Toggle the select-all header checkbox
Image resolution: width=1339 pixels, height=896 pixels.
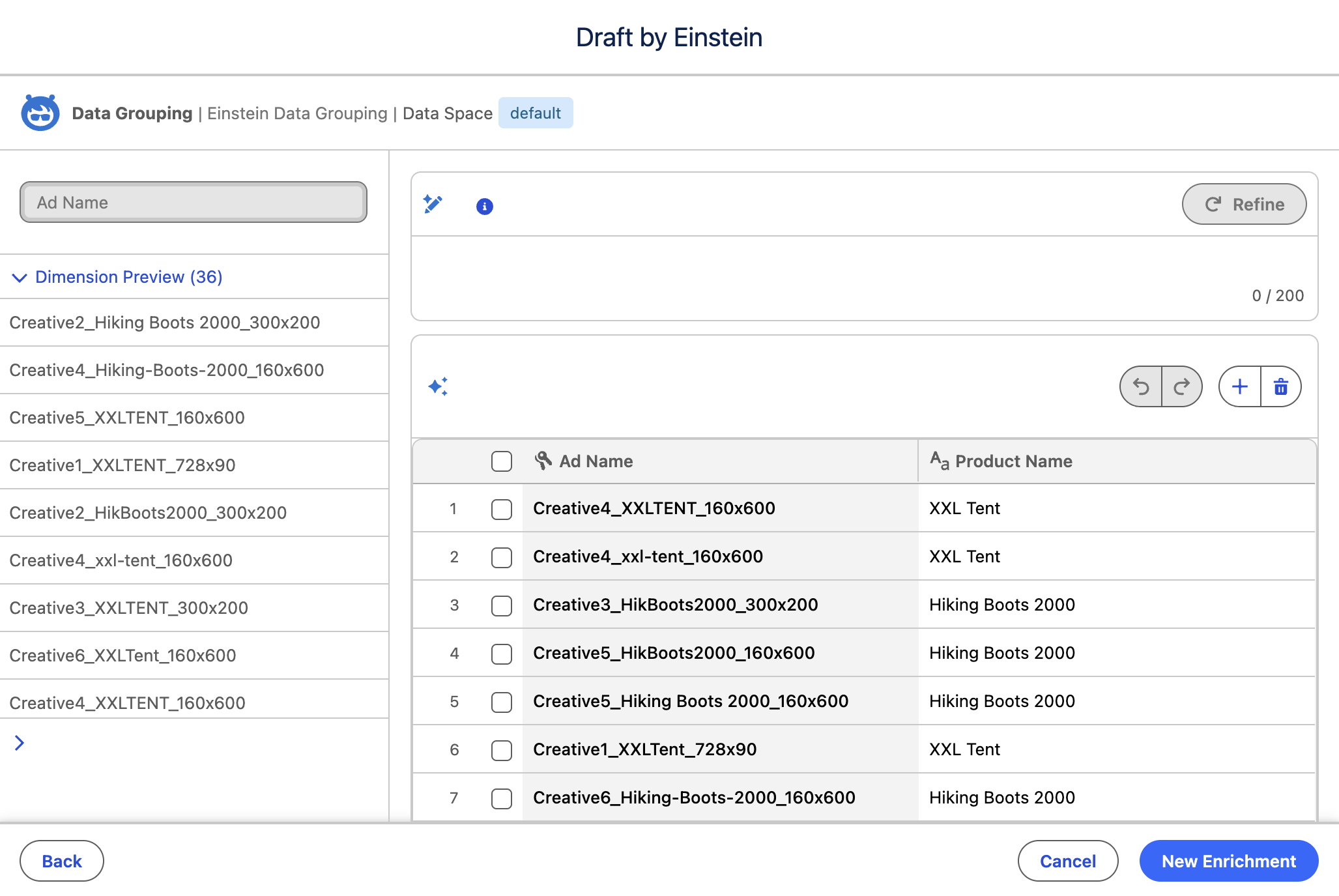502,461
